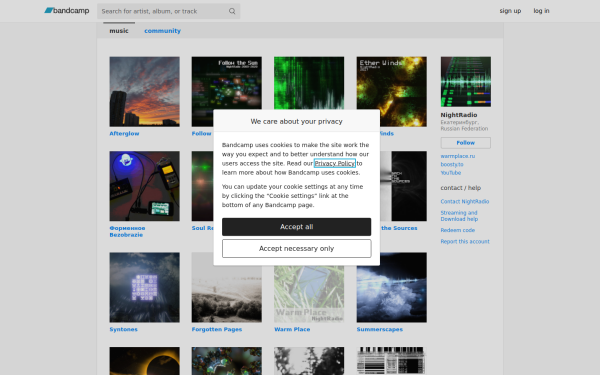This screenshot has width=600, height=375.
Task: Click the Summerscapes title link
Action: point(380,329)
